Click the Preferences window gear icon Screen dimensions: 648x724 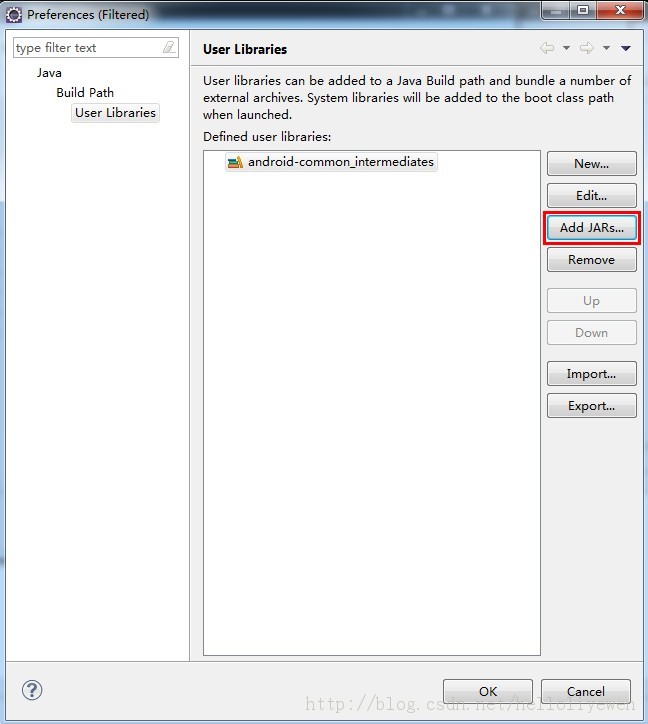pyautogui.click(x=14, y=15)
